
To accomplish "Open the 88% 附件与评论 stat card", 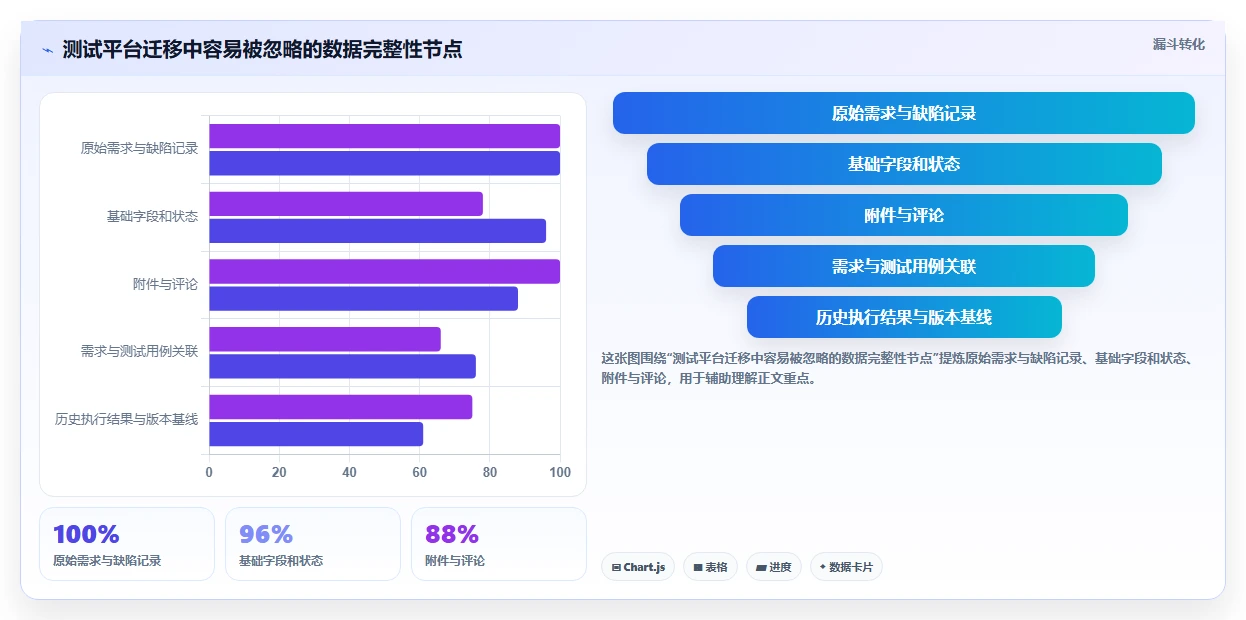I will point(499,544).
